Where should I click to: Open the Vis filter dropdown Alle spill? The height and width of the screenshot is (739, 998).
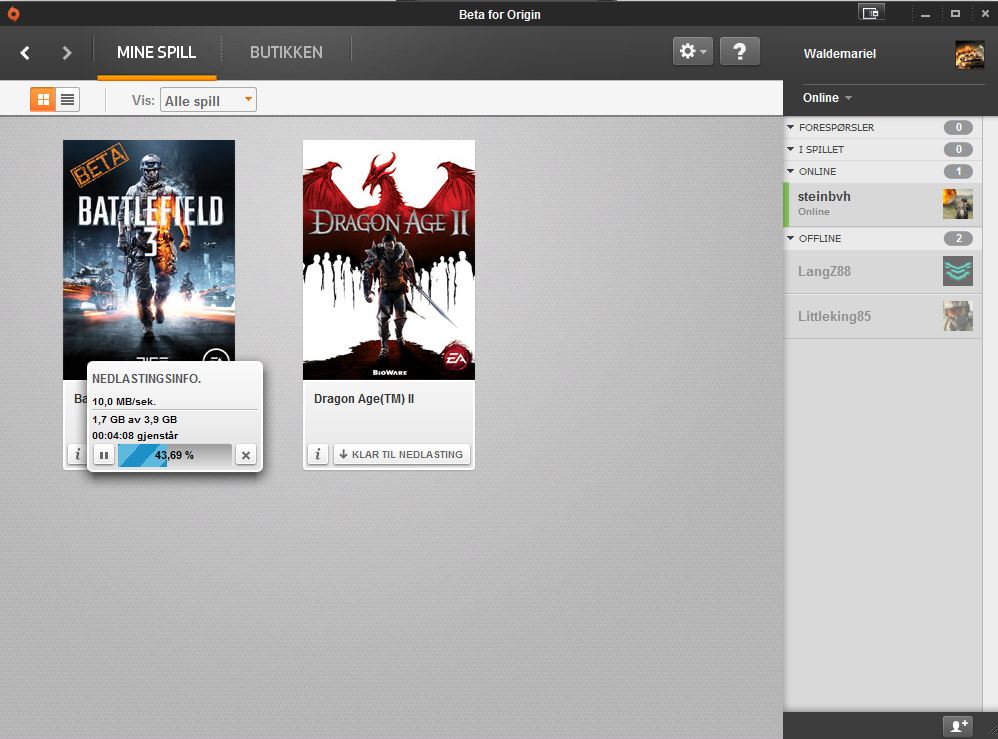click(x=208, y=100)
